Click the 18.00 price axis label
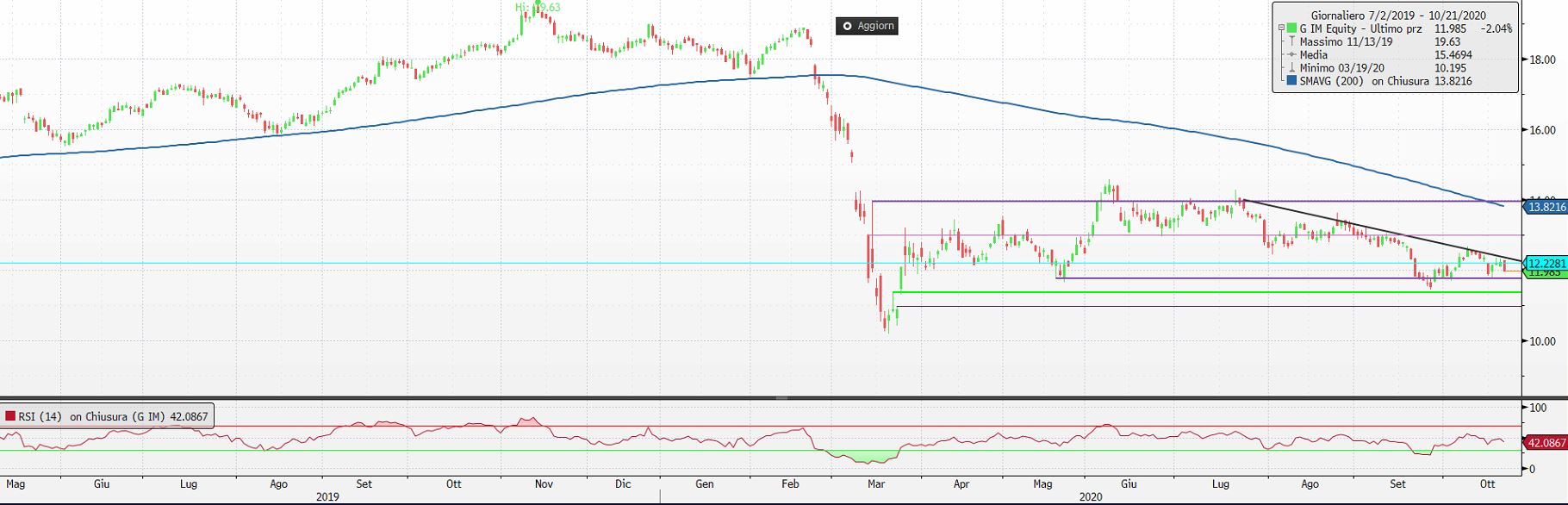Screen dimensions: 1568x505 tap(1542, 59)
